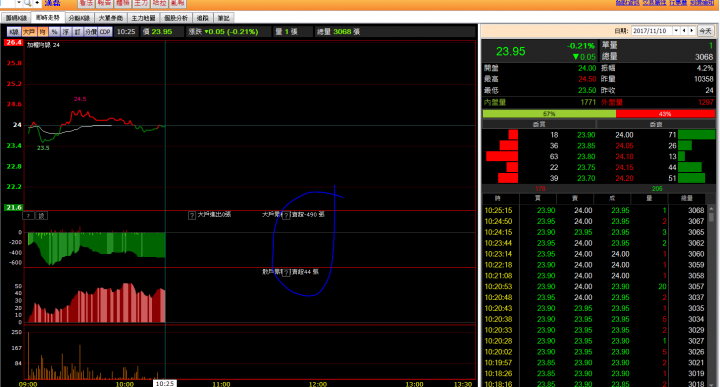Click the 行事曆 link at top right
The width and height of the screenshot is (720, 387).
678,3
